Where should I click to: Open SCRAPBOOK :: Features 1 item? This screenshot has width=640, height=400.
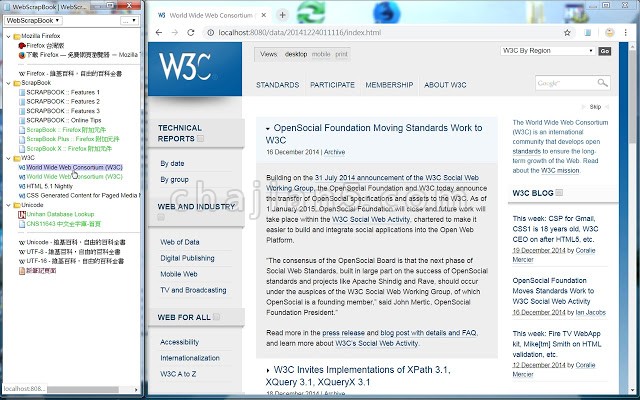[x=63, y=93]
